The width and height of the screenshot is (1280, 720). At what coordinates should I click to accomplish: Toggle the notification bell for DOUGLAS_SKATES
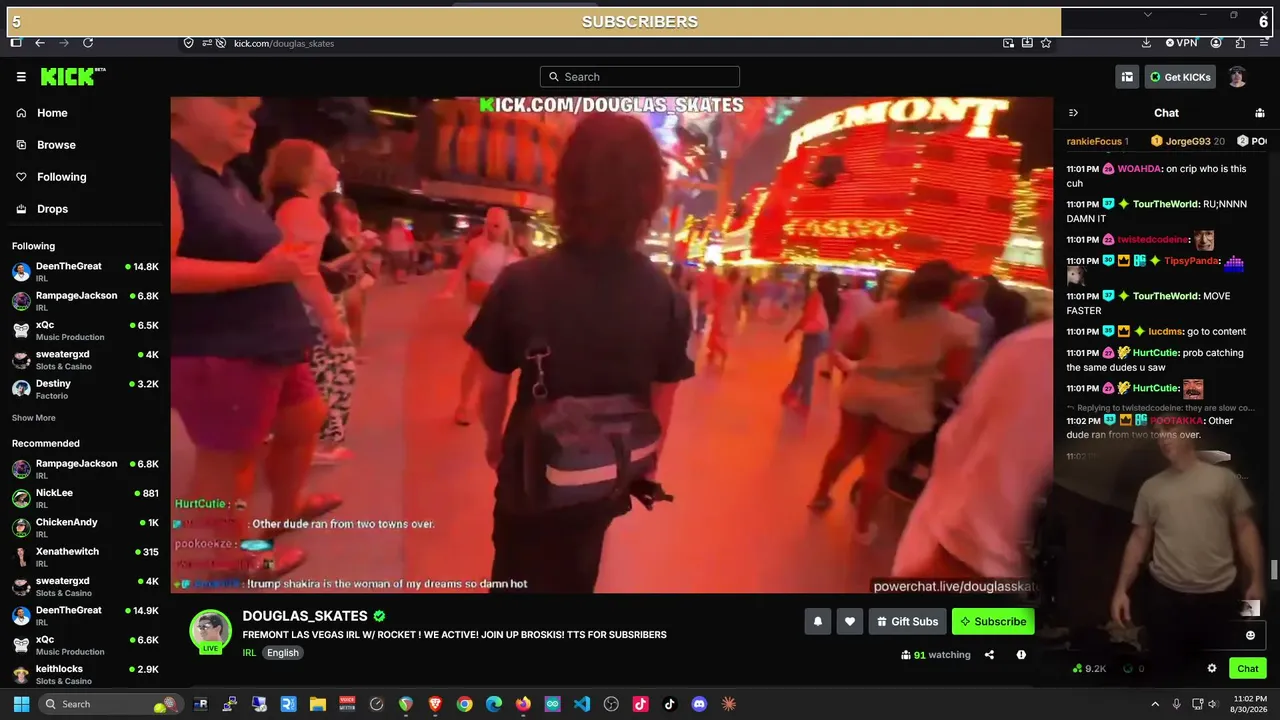click(x=818, y=621)
